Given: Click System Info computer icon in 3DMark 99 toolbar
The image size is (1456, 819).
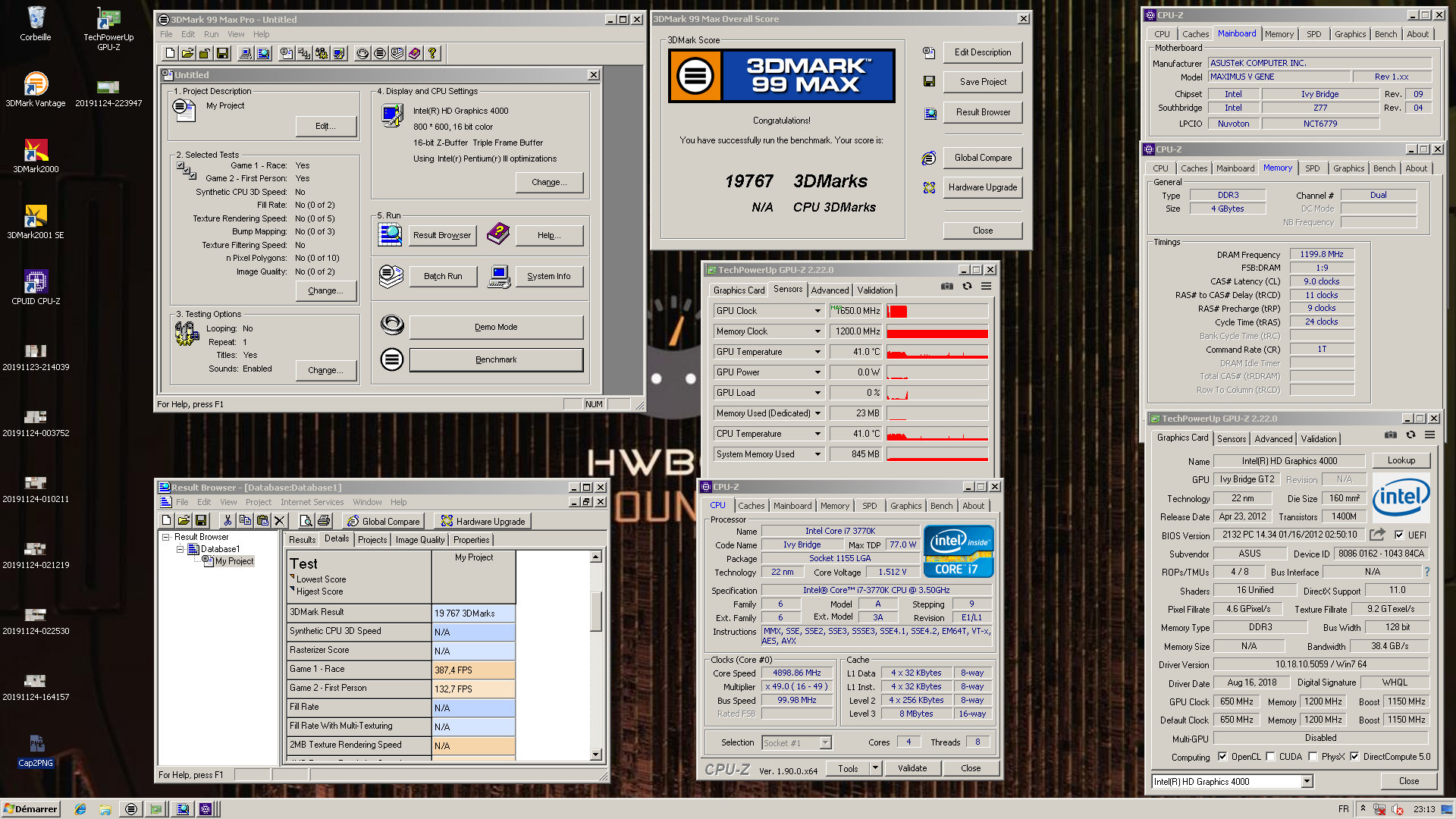Looking at the screenshot, I should point(245,53).
